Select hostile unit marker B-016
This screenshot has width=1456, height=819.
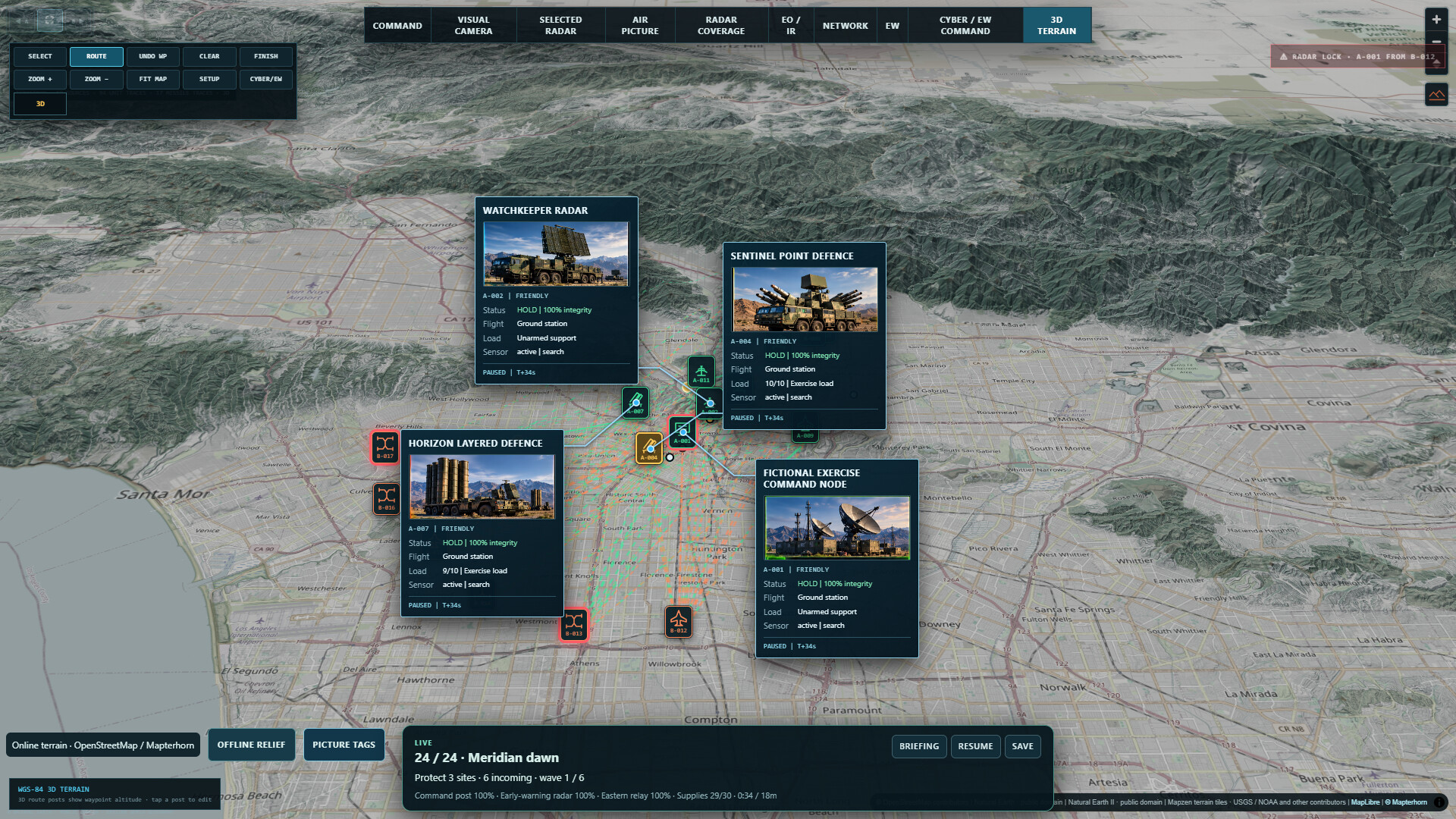[x=387, y=499]
